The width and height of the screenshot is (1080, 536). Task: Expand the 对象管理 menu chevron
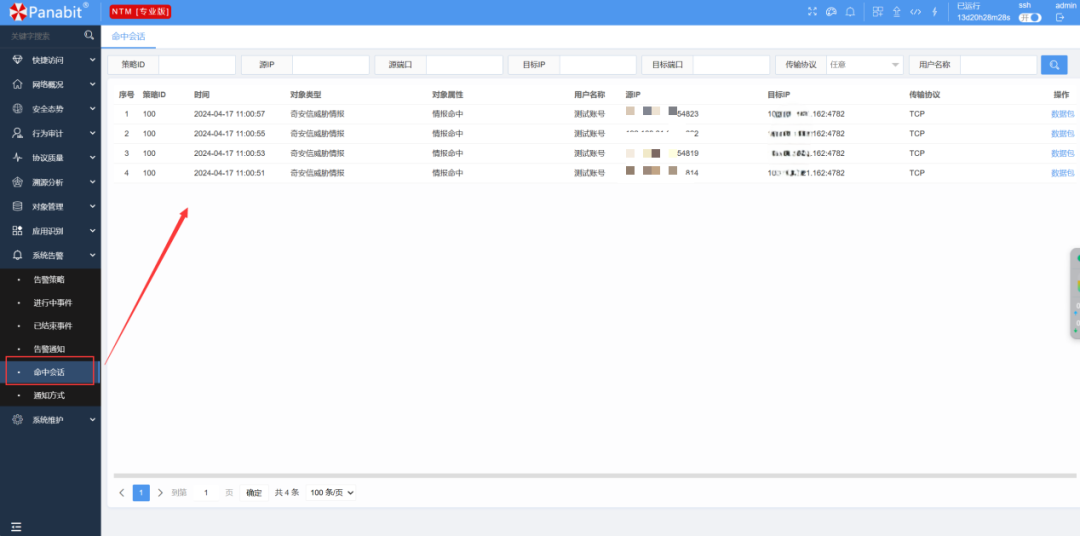tap(92, 206)
